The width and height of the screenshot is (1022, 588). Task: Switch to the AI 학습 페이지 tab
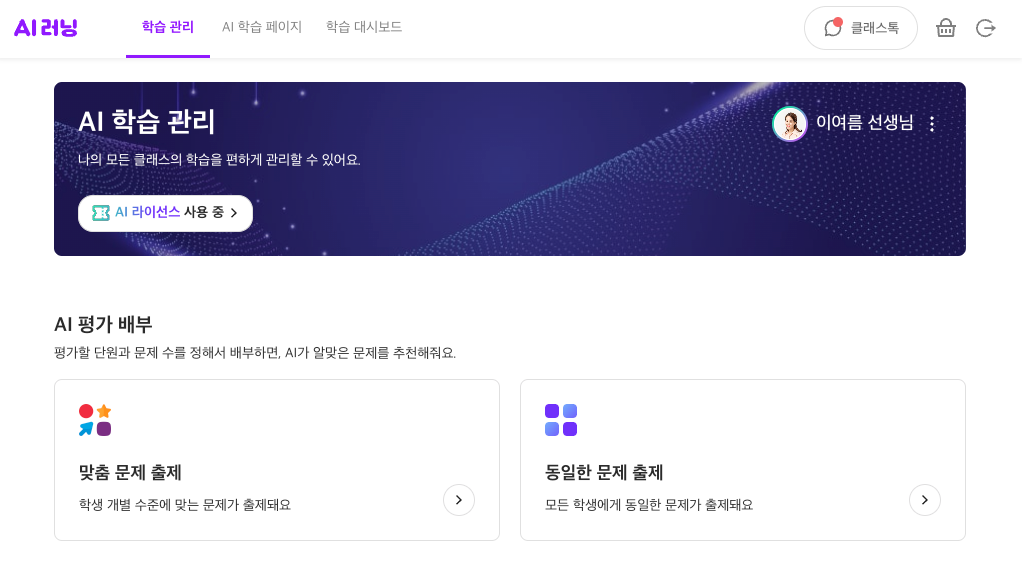point(262,27)
